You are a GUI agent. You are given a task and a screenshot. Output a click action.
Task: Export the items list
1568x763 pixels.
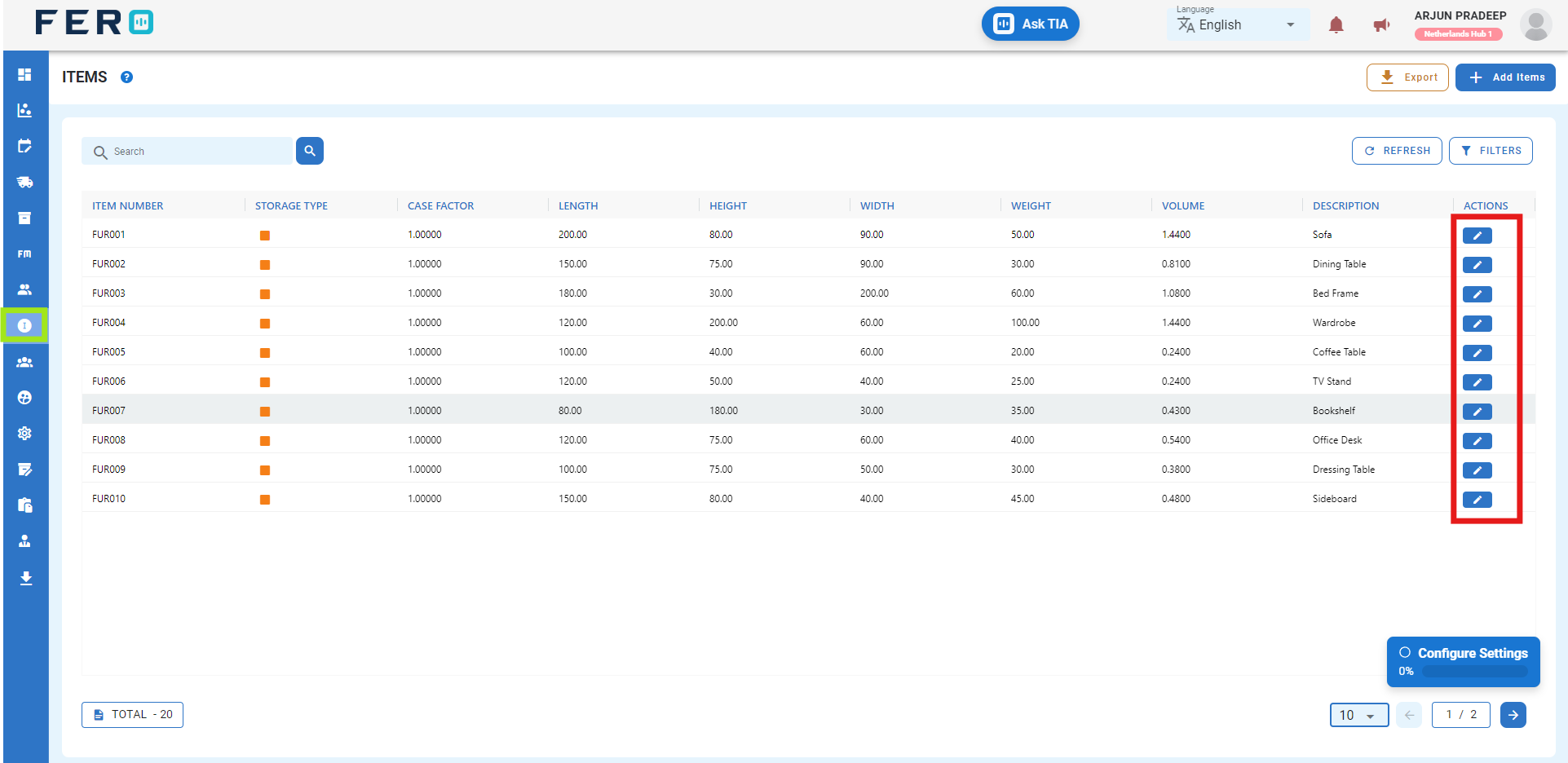click(1407, 77)
